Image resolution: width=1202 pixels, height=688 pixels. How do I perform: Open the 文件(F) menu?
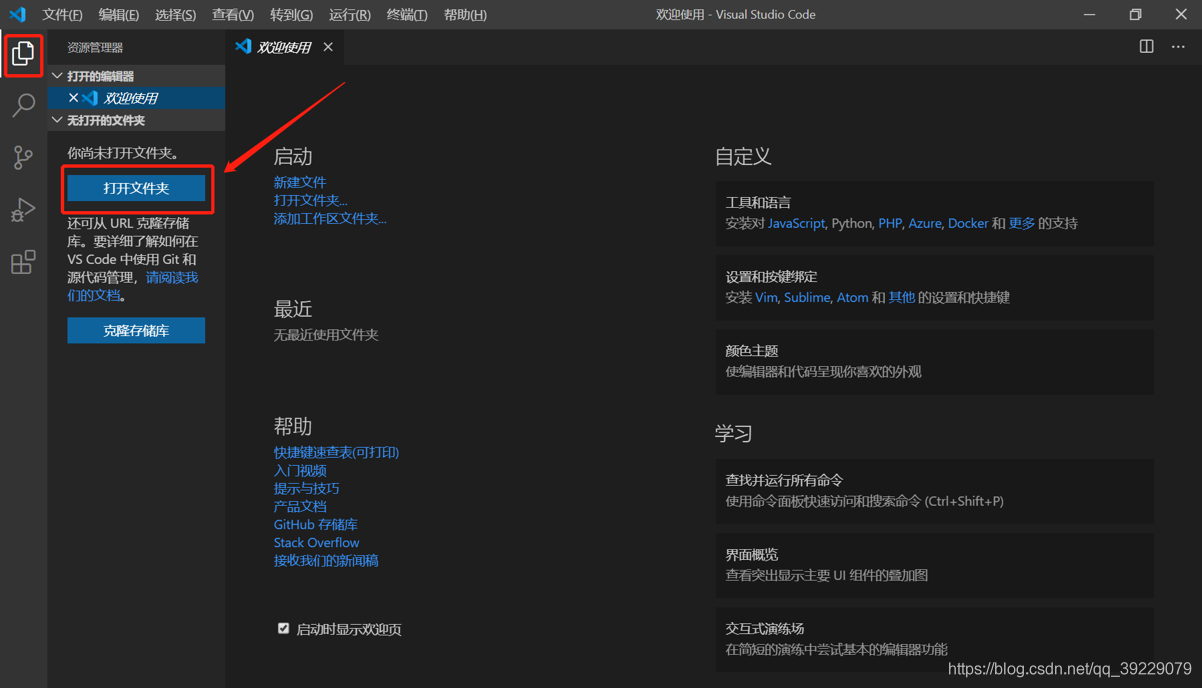62,15
